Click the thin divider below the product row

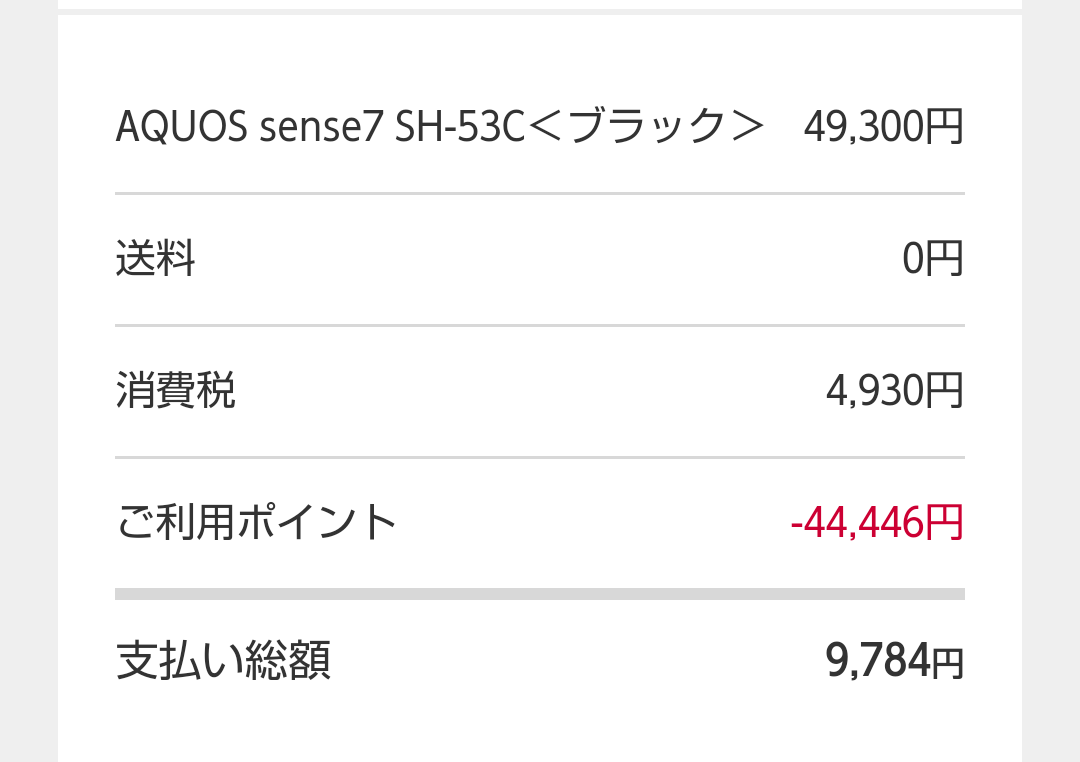tap(540, 193)
